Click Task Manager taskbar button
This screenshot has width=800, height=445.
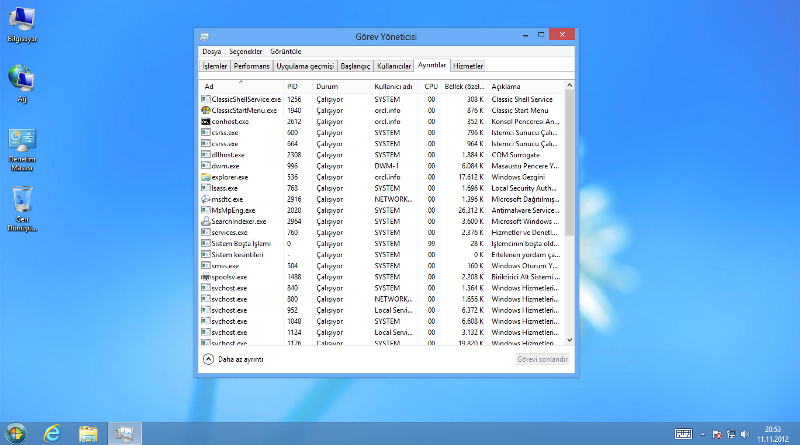(x=124, y=434)
